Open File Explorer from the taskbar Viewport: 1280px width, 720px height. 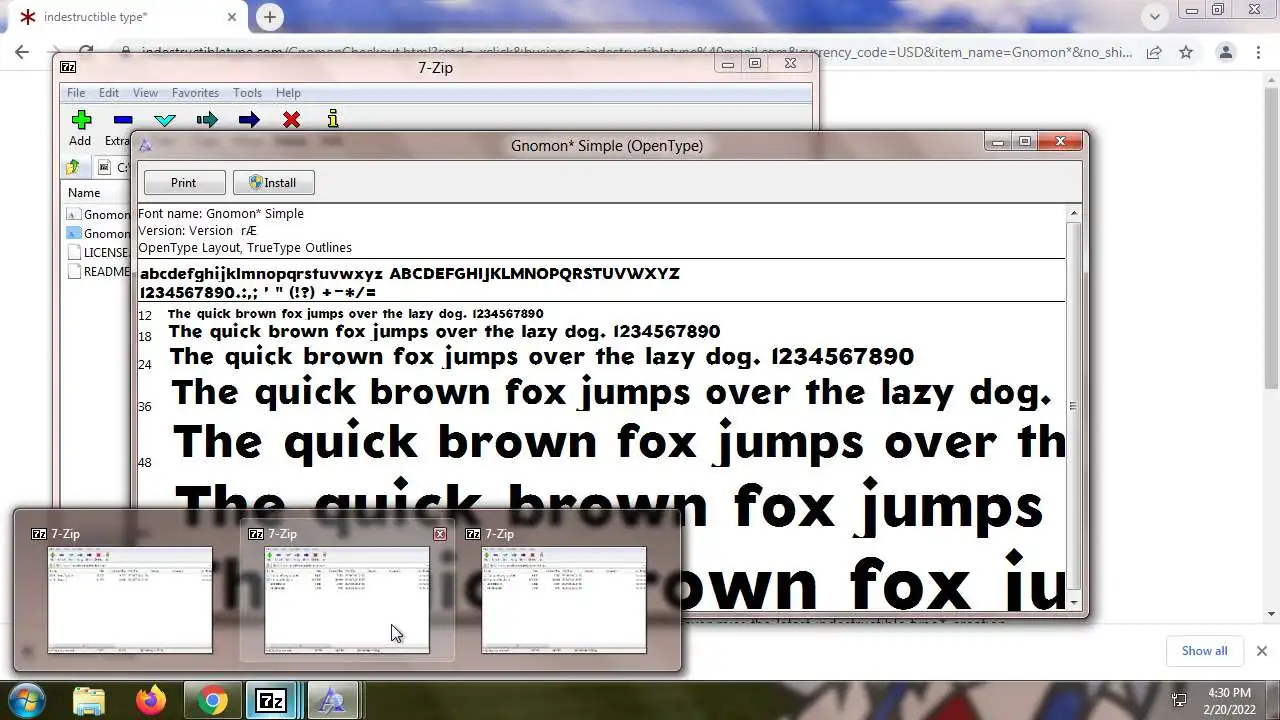click(x=89, y=700)
